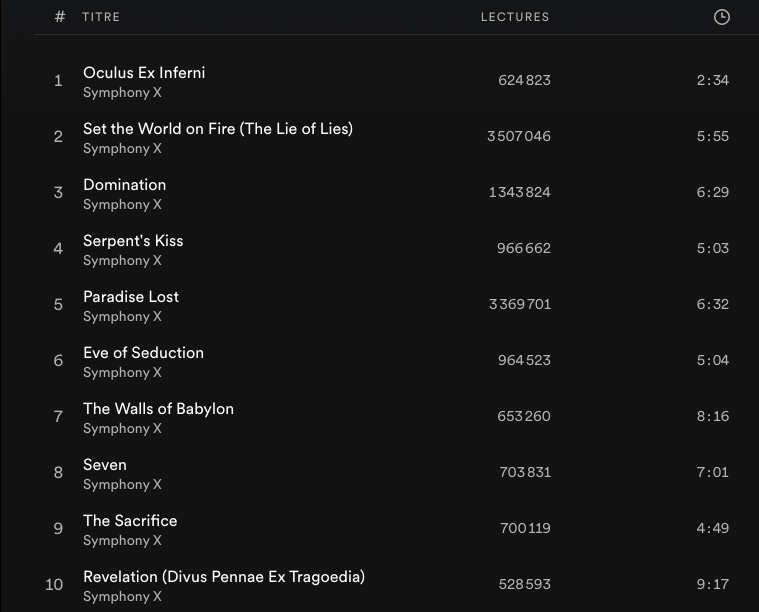The image size is (759, 612).
Task: Click Symphony X artist under Paradise Lost
Action: [122, 317]
